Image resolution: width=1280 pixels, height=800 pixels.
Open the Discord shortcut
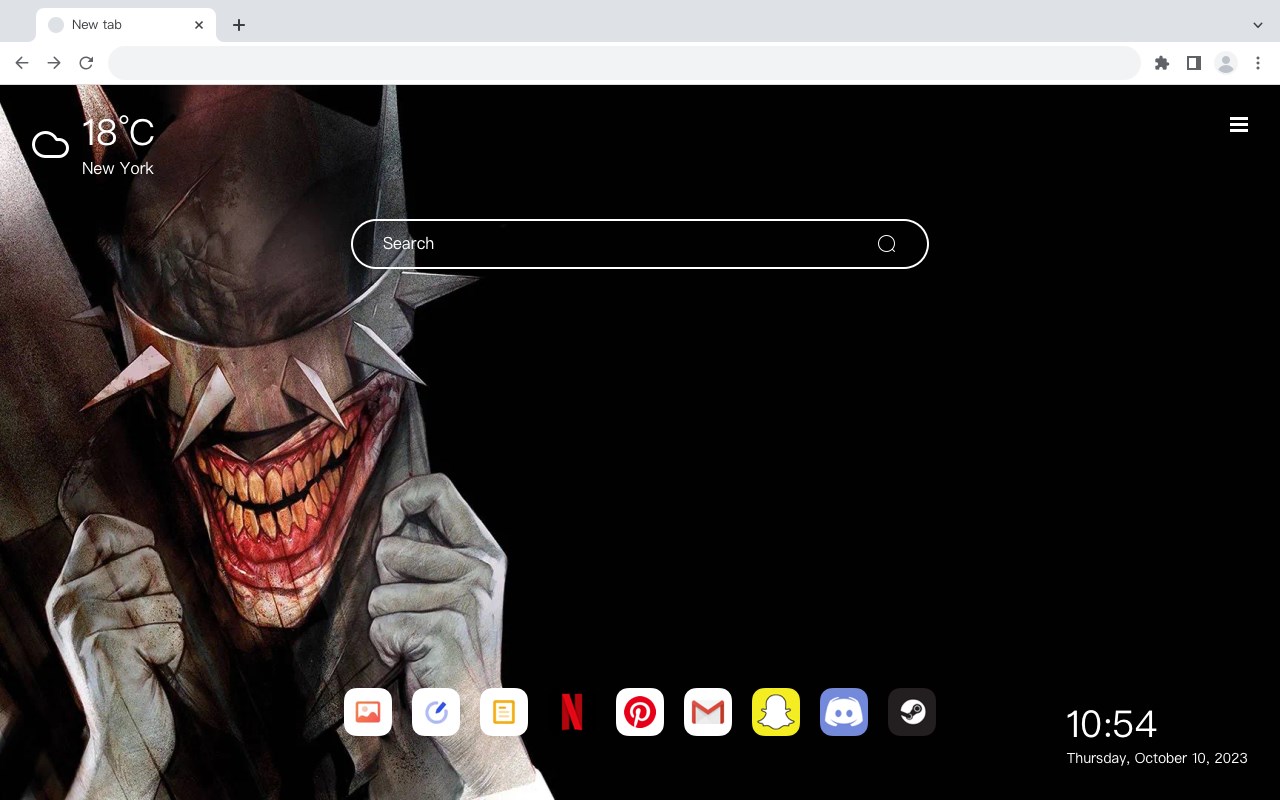point(844,712)
